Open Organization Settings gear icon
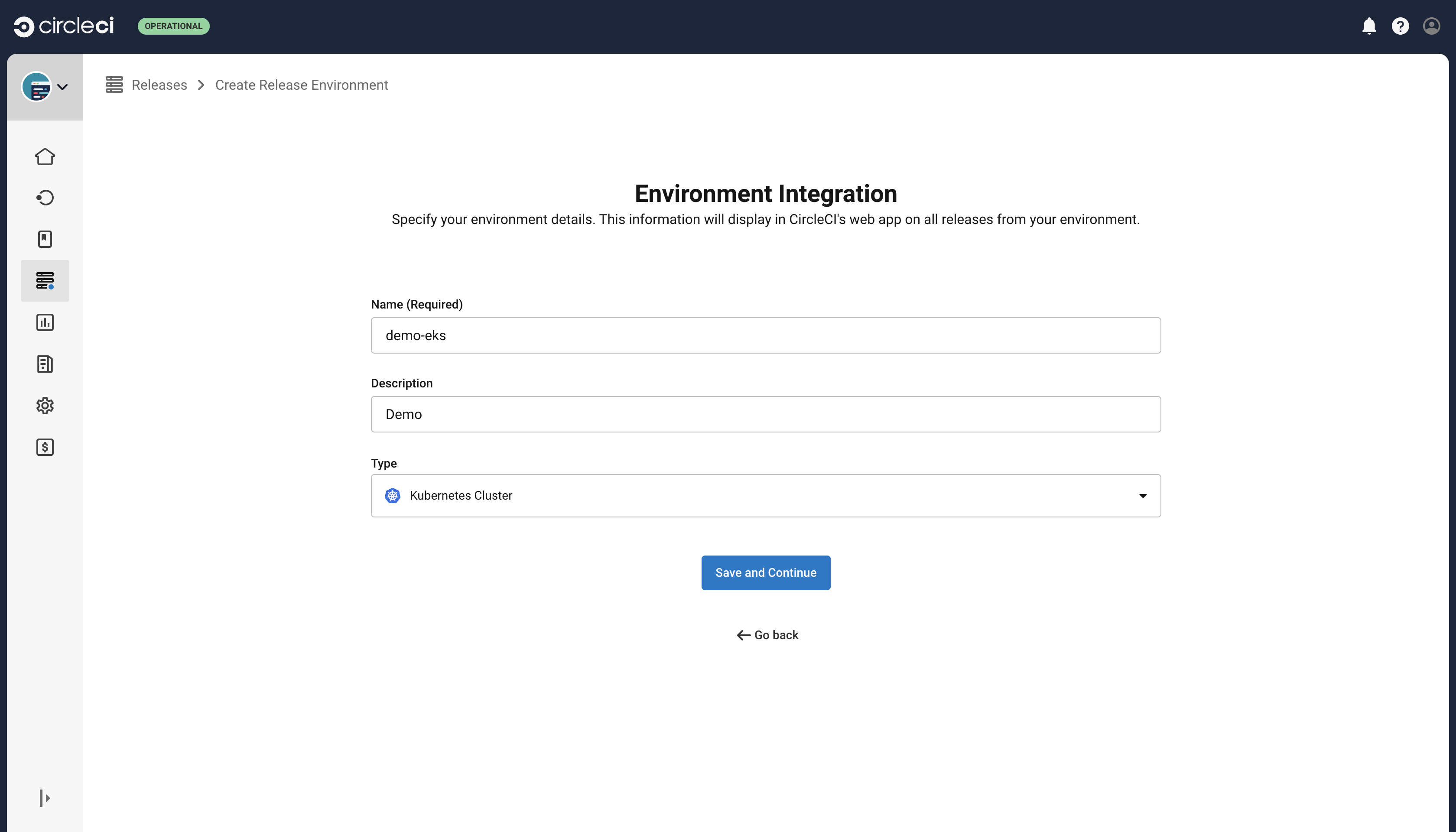The width and height of the screenshot is (1456, 832). click(45, 405)
